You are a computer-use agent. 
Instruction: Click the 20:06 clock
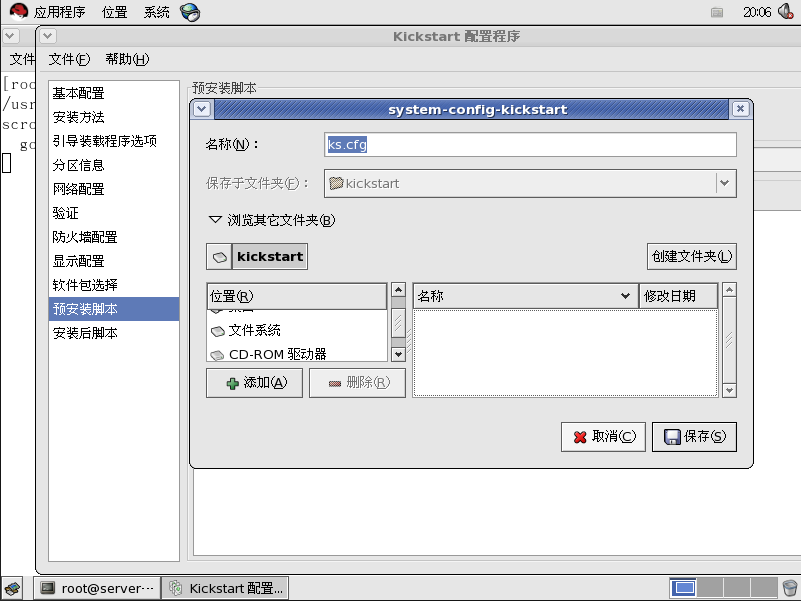click(x=757, y=12)
